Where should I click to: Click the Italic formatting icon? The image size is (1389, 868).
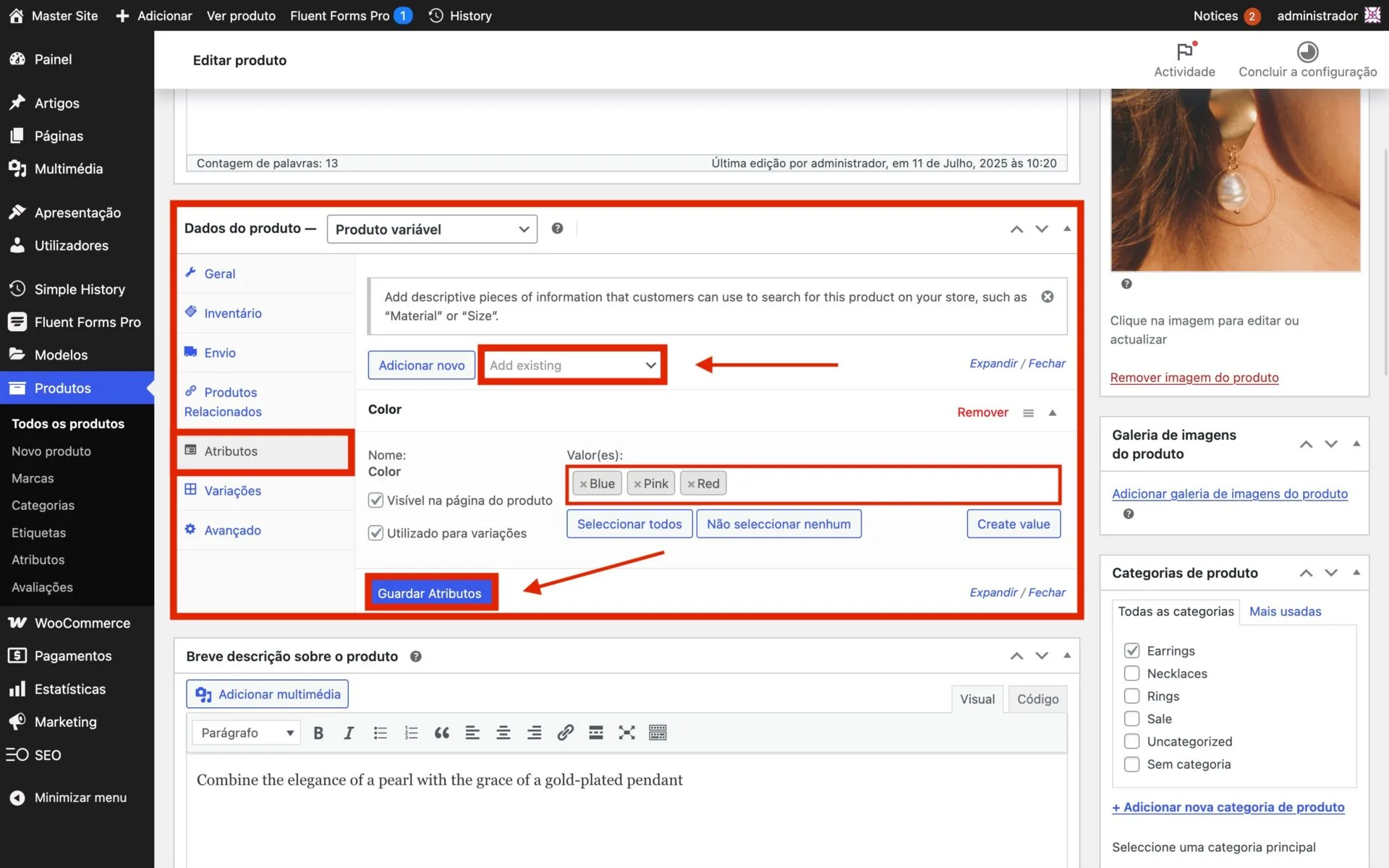click(x=349, y=733)
